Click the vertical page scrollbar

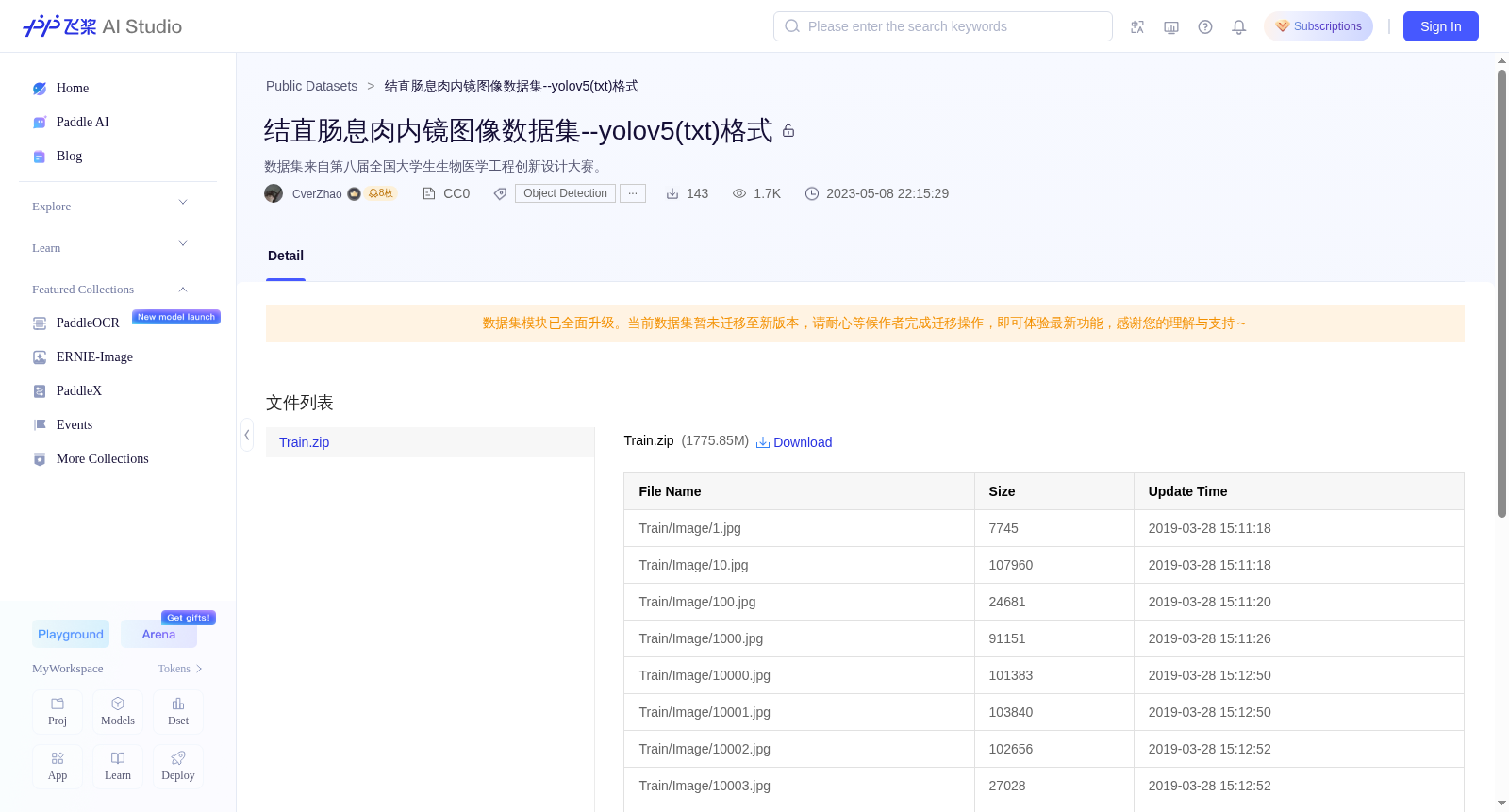click(x=1501, y=292)
